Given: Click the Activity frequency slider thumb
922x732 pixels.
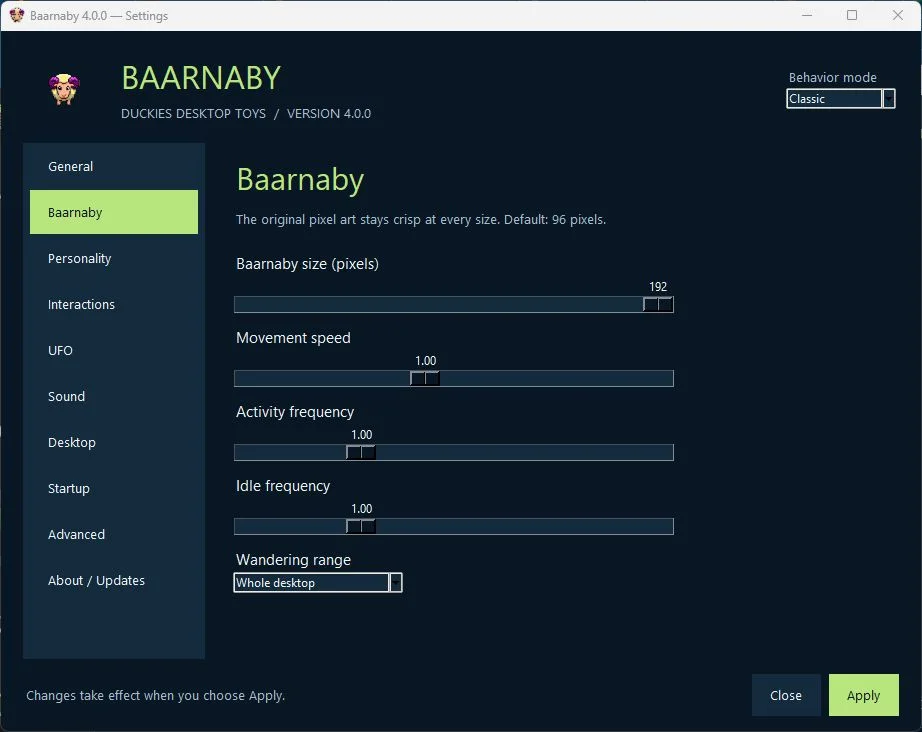Looking at the screenshot, I should point(360,453).
